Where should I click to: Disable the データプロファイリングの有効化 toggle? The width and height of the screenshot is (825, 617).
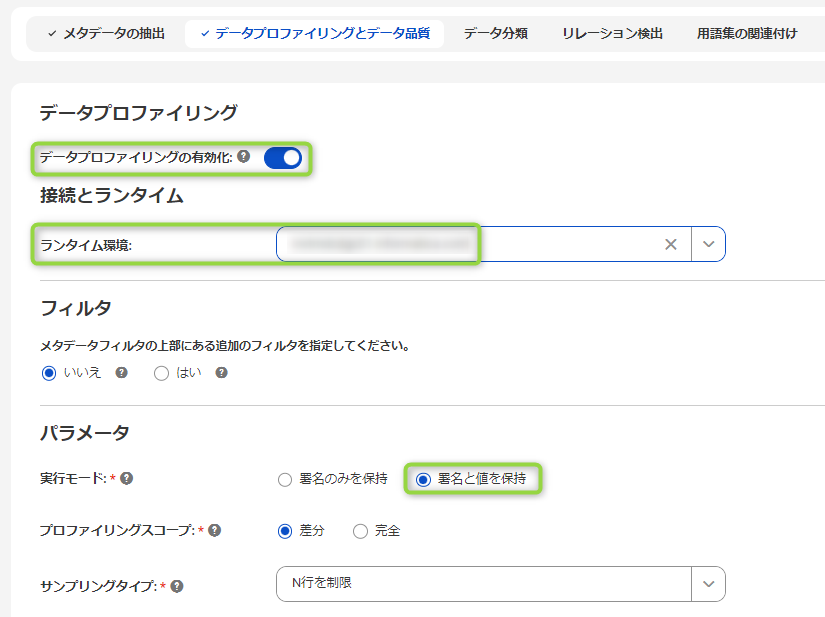pos(283,157)
